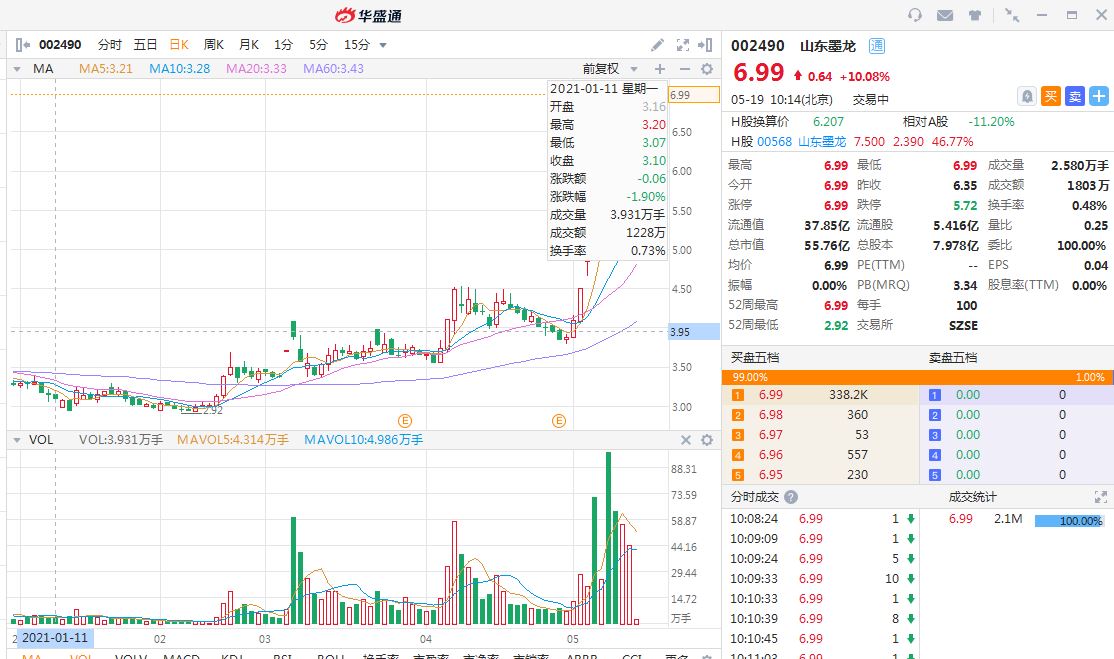Image resolution: width=1114 pixels, height=659 pixels.
Task: Open MA indicator settings gear
Action: coord(707,69)
